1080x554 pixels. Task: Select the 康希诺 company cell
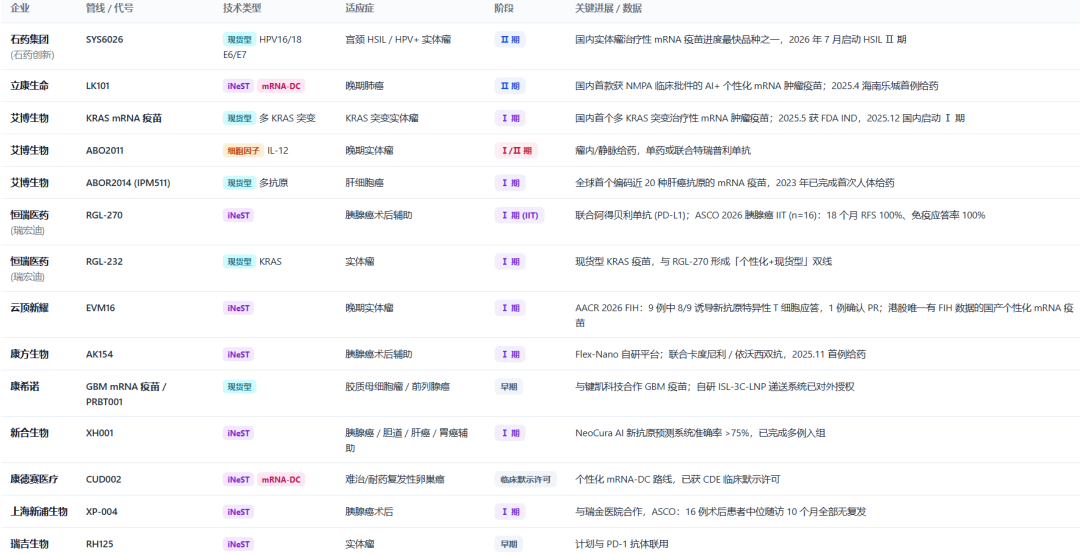click(x=25, y=387)
